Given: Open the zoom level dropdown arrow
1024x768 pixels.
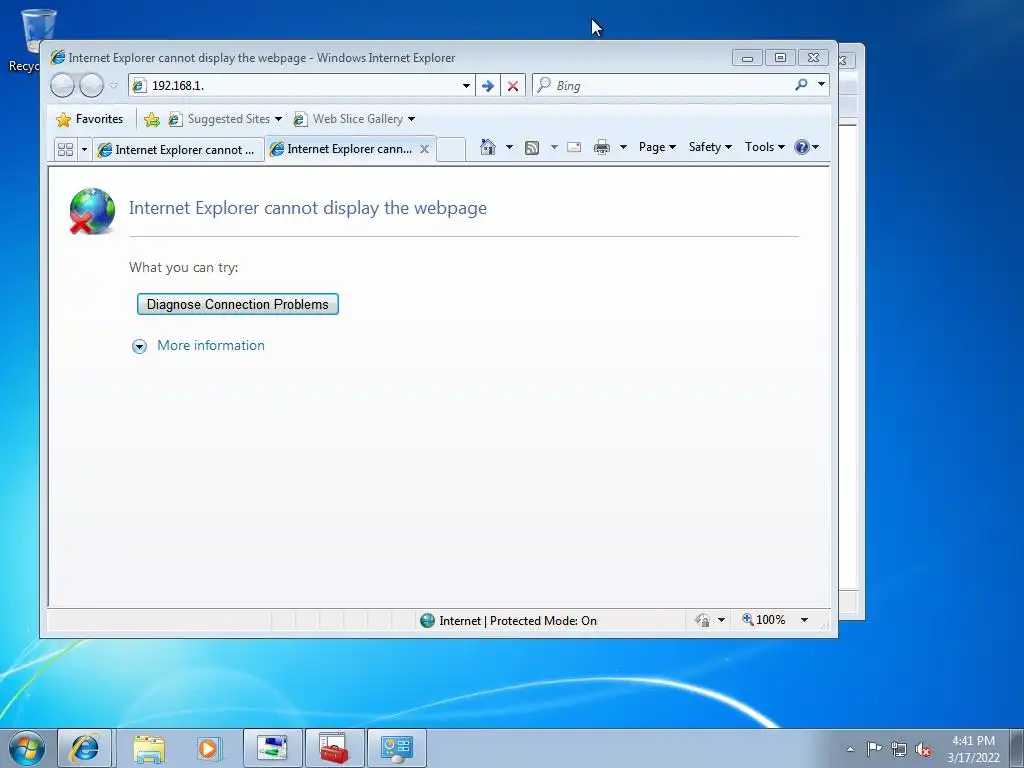Looking at the screenshot, I should pos(805,620).
